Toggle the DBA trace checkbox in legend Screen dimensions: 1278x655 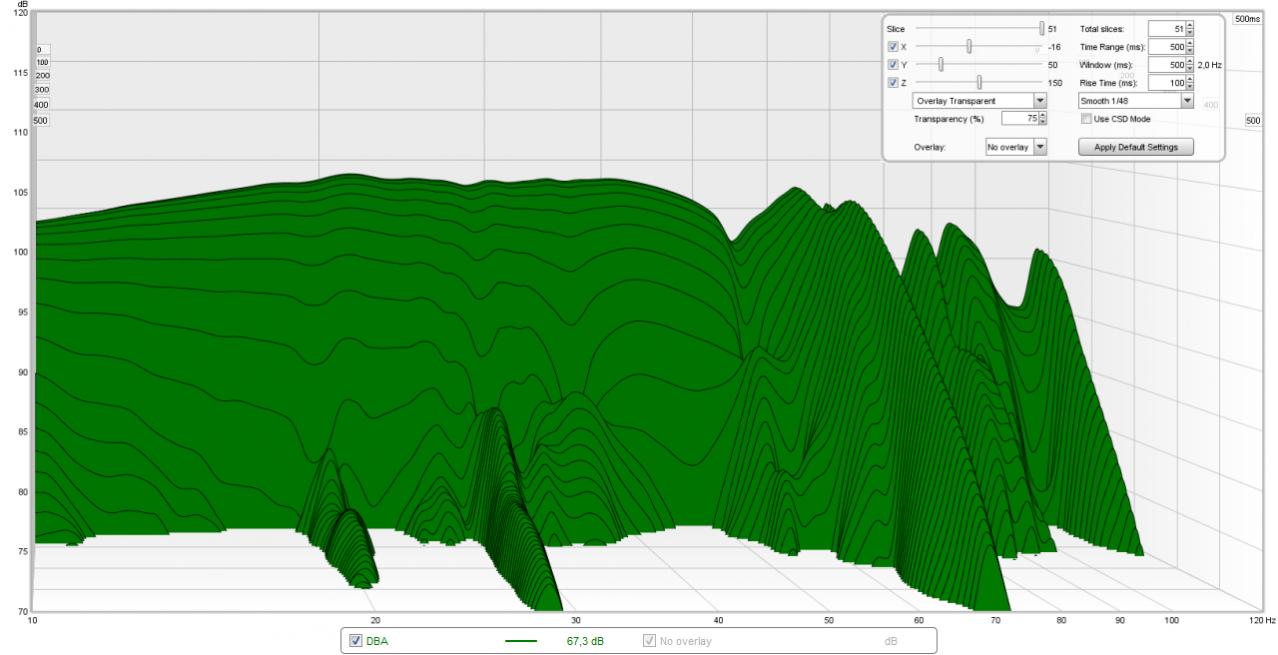click(x=355, y=640)
